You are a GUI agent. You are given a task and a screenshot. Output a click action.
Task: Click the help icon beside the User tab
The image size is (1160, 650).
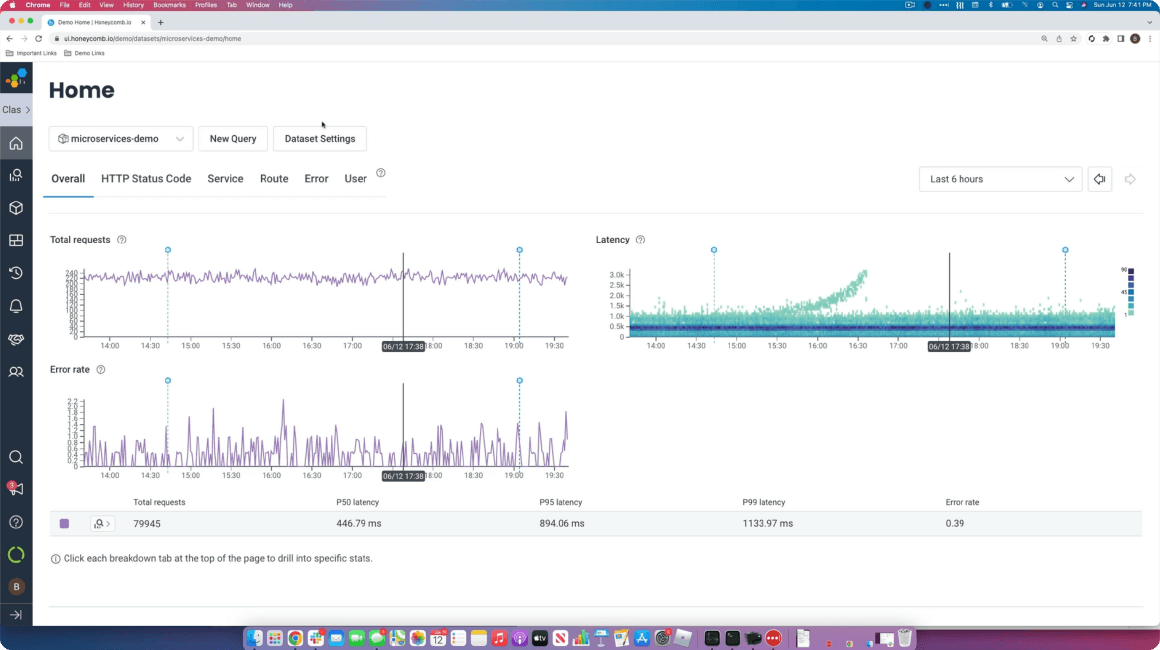click(x=381, y=172)
